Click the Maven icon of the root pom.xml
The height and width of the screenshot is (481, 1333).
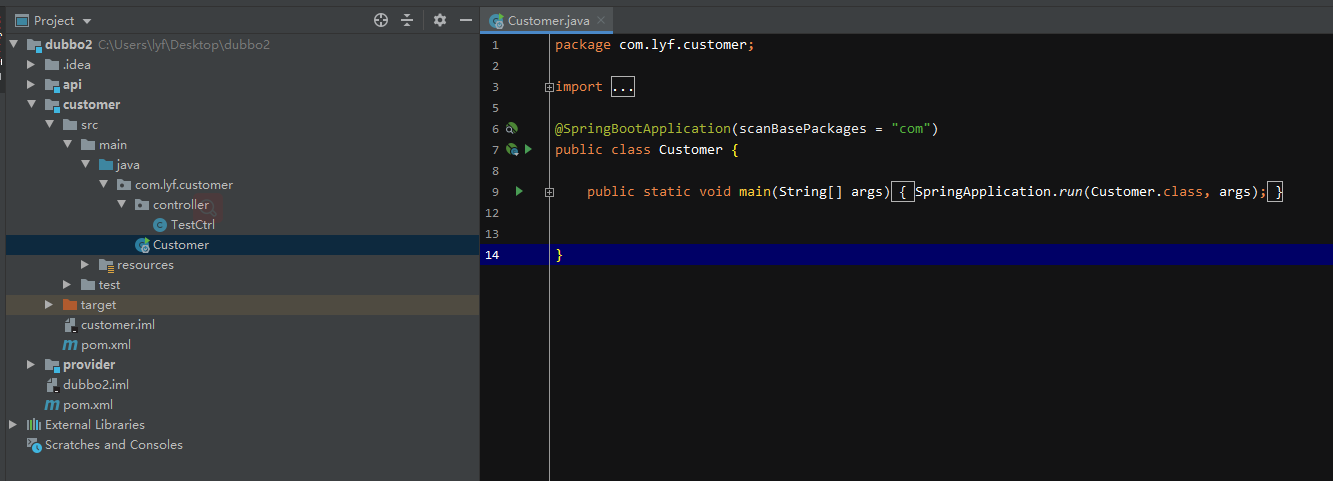pyautogui.click(x=52, y=405)
